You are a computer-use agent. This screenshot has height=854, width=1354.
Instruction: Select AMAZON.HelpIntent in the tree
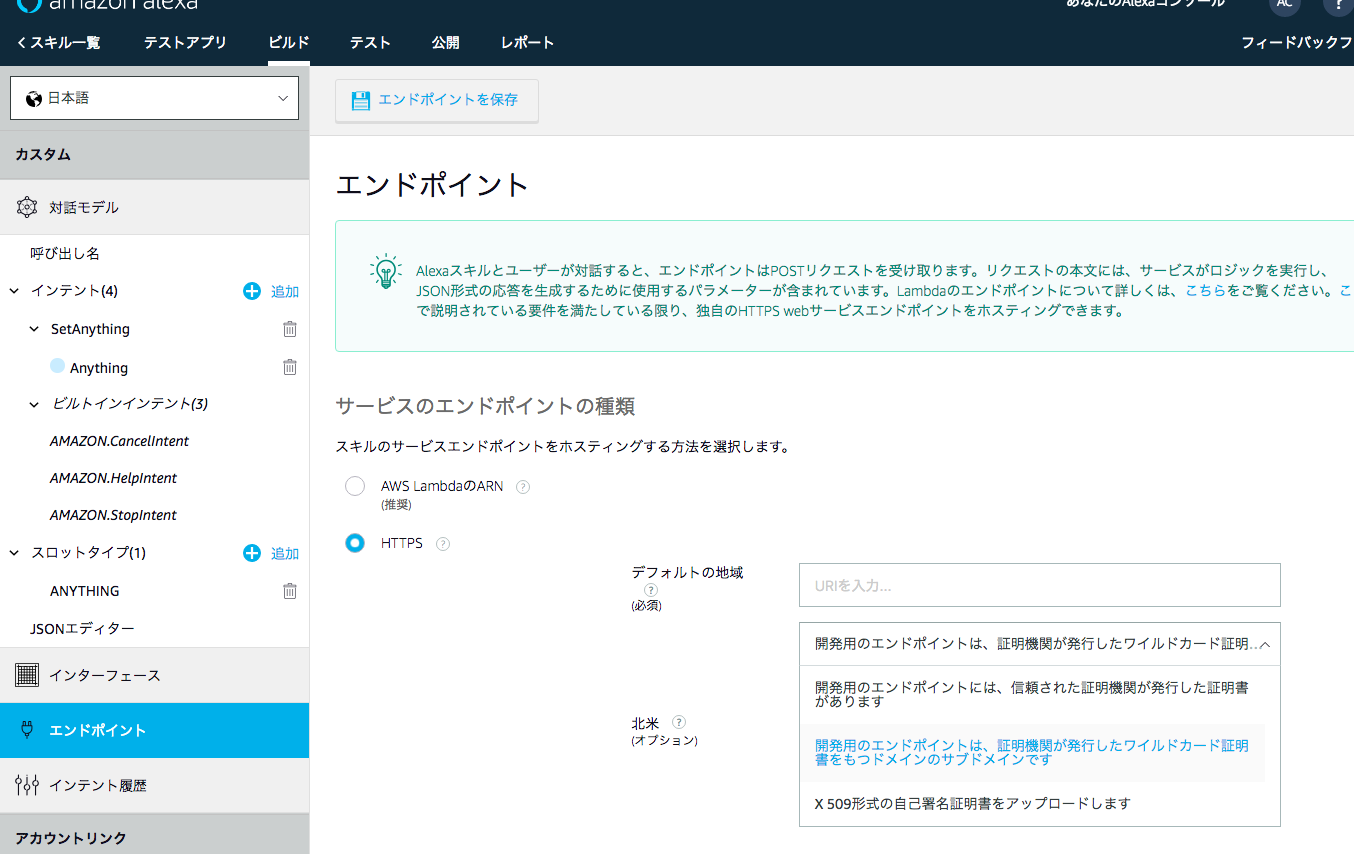click(x=113, y=478)
